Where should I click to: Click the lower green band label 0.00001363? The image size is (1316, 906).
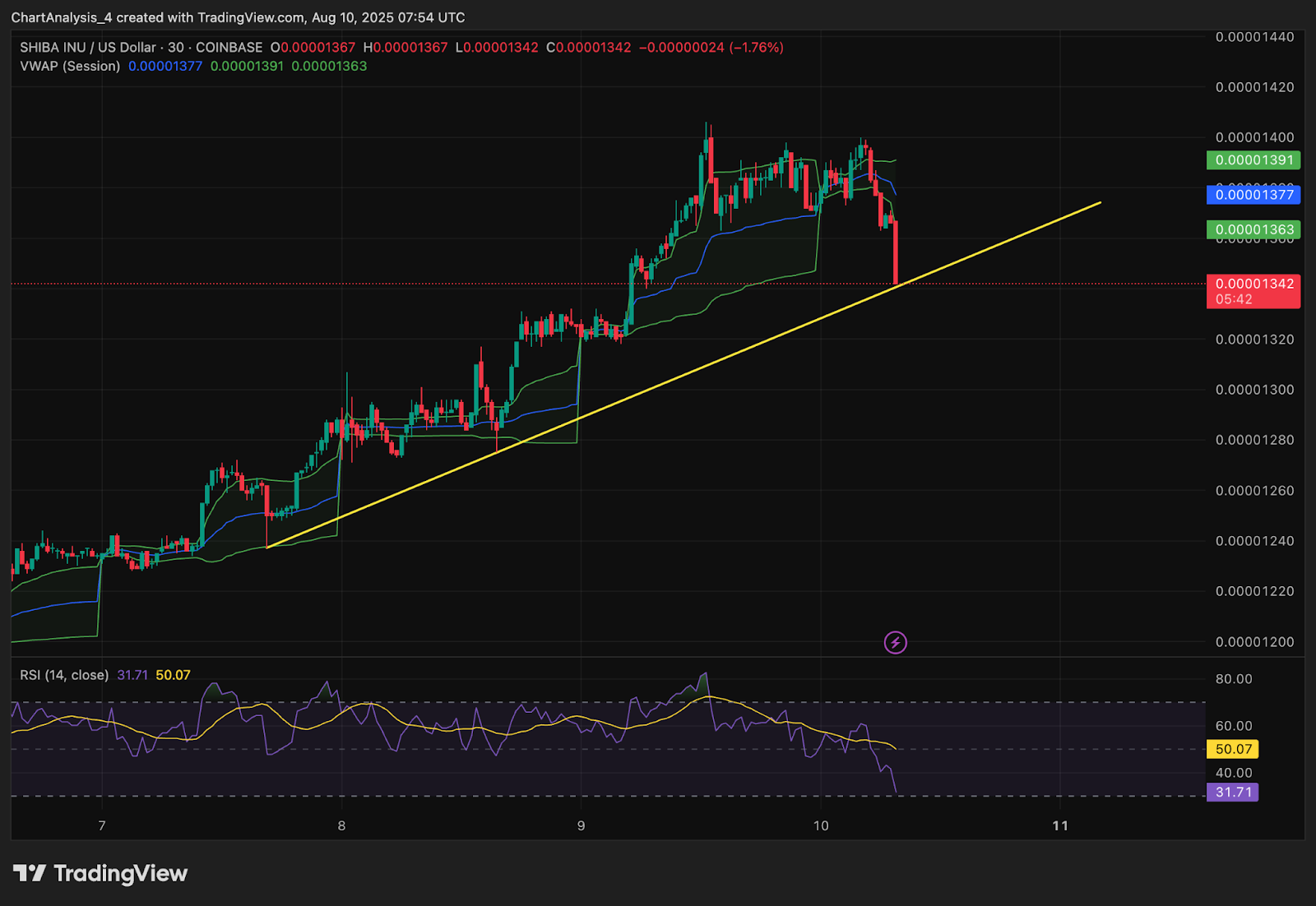(1253, 229)
